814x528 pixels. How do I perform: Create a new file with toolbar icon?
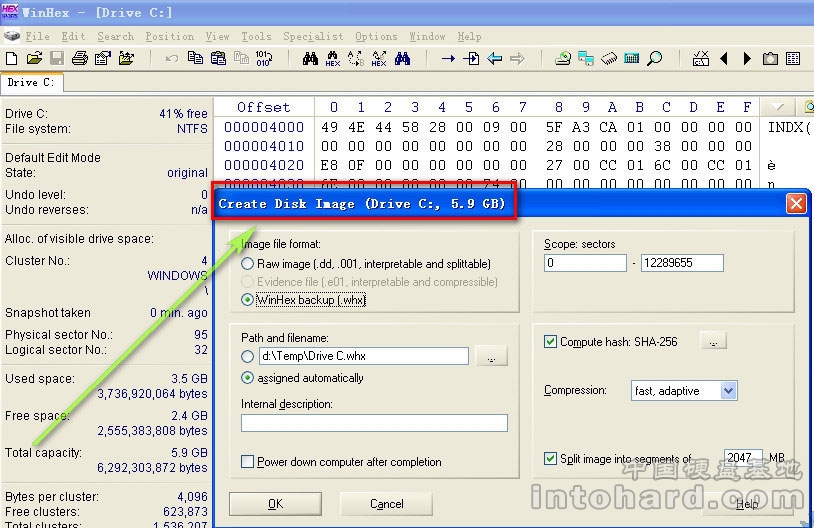coord(11,58)
